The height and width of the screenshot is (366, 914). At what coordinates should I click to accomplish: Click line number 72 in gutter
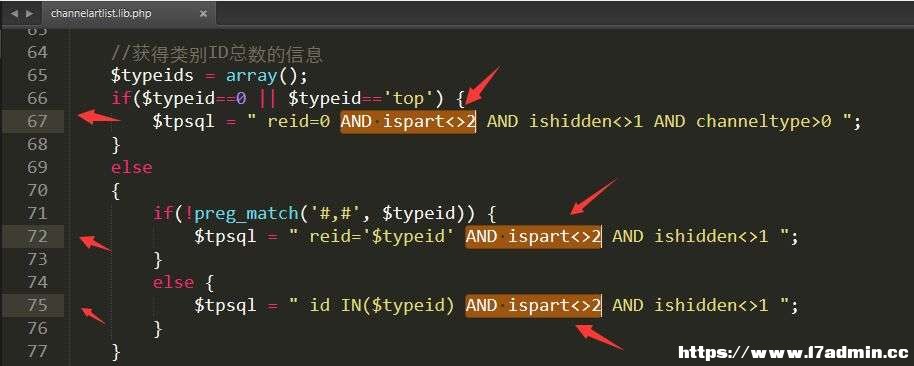[x=37, y=236]
